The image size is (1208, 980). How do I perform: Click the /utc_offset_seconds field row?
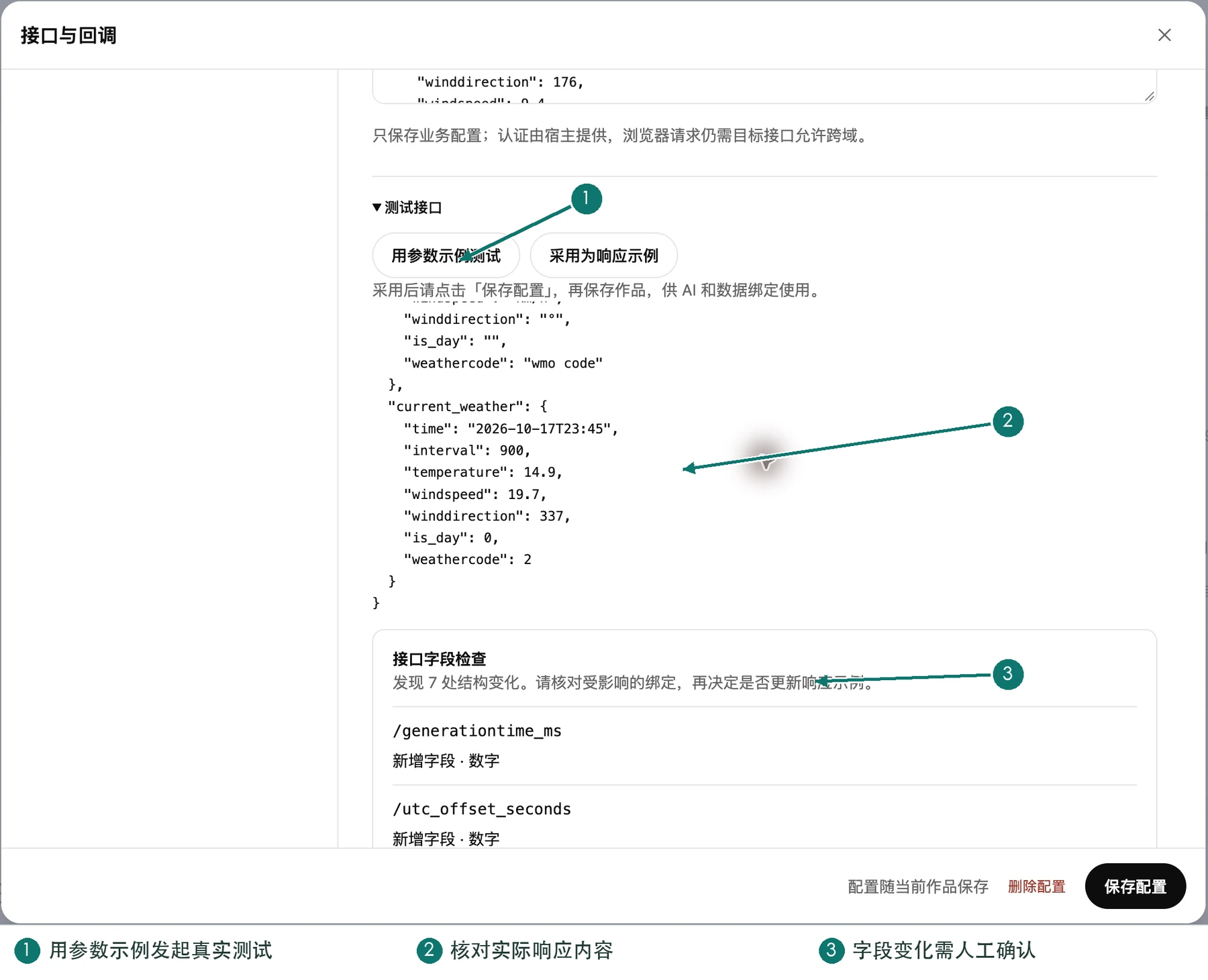[x=764, y=818]
